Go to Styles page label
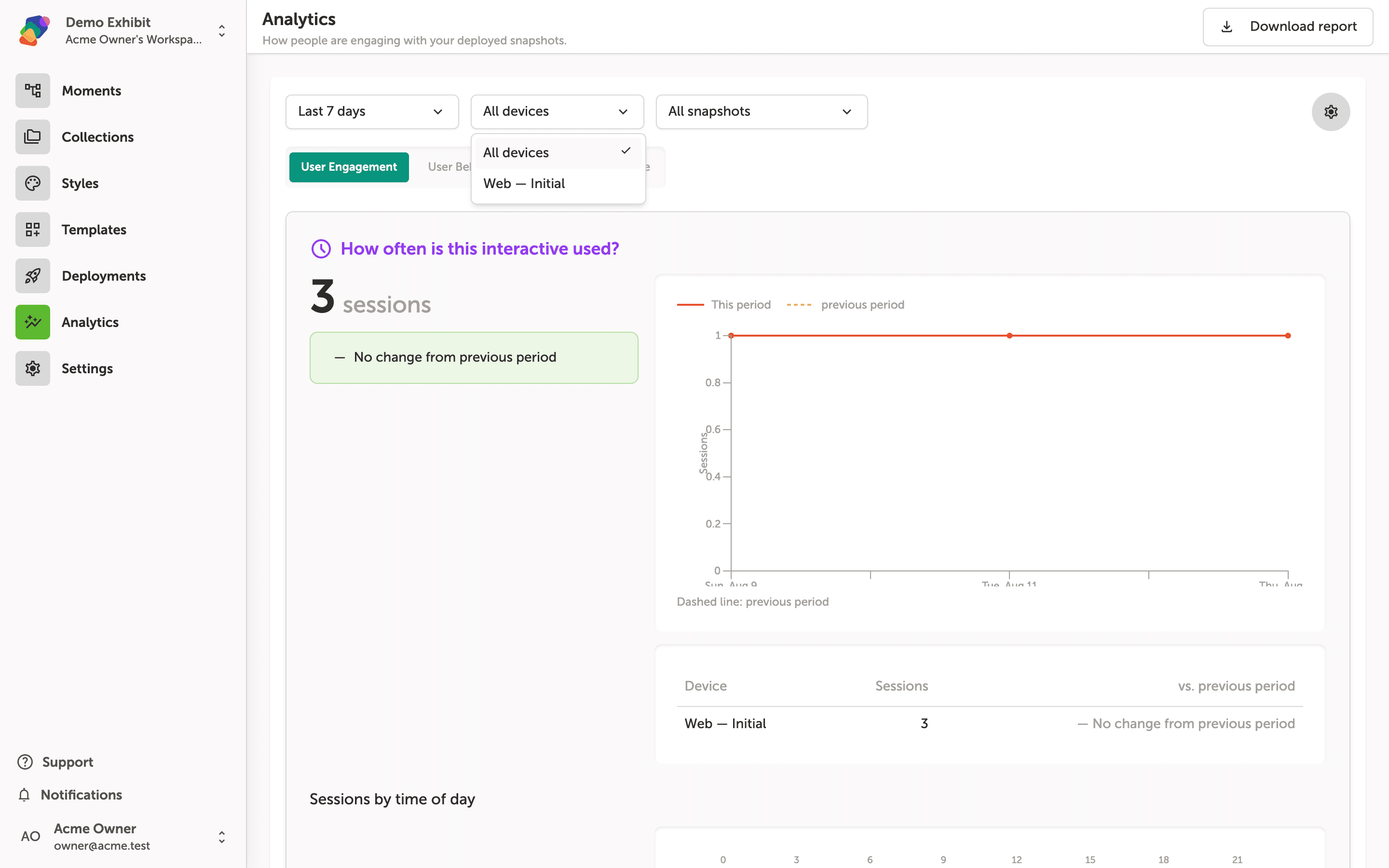 tap(80, 184)
